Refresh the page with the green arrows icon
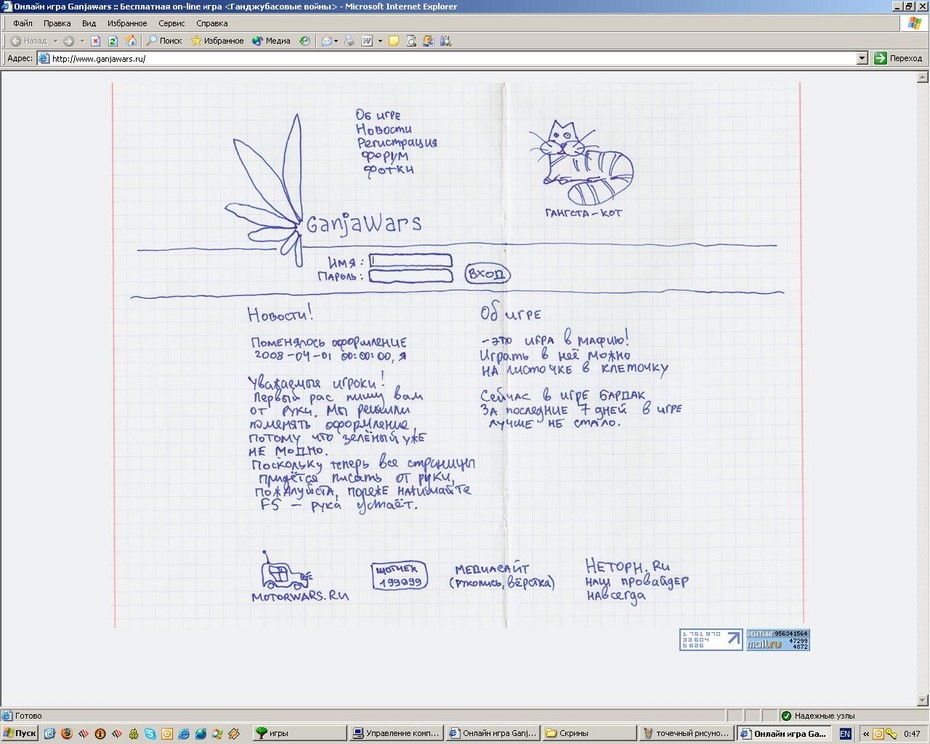Viewport: 930px width, 744px height. [113, 41]
